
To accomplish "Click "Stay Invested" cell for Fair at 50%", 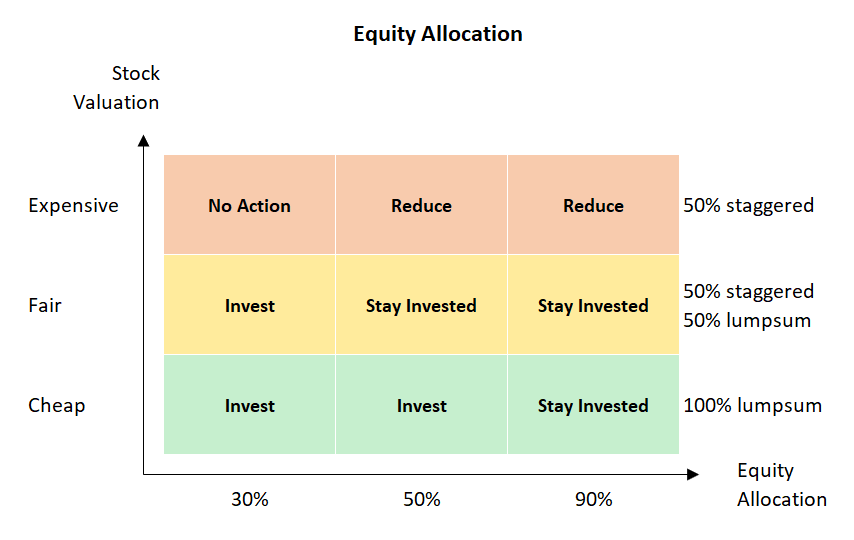I will click(421, 306).
